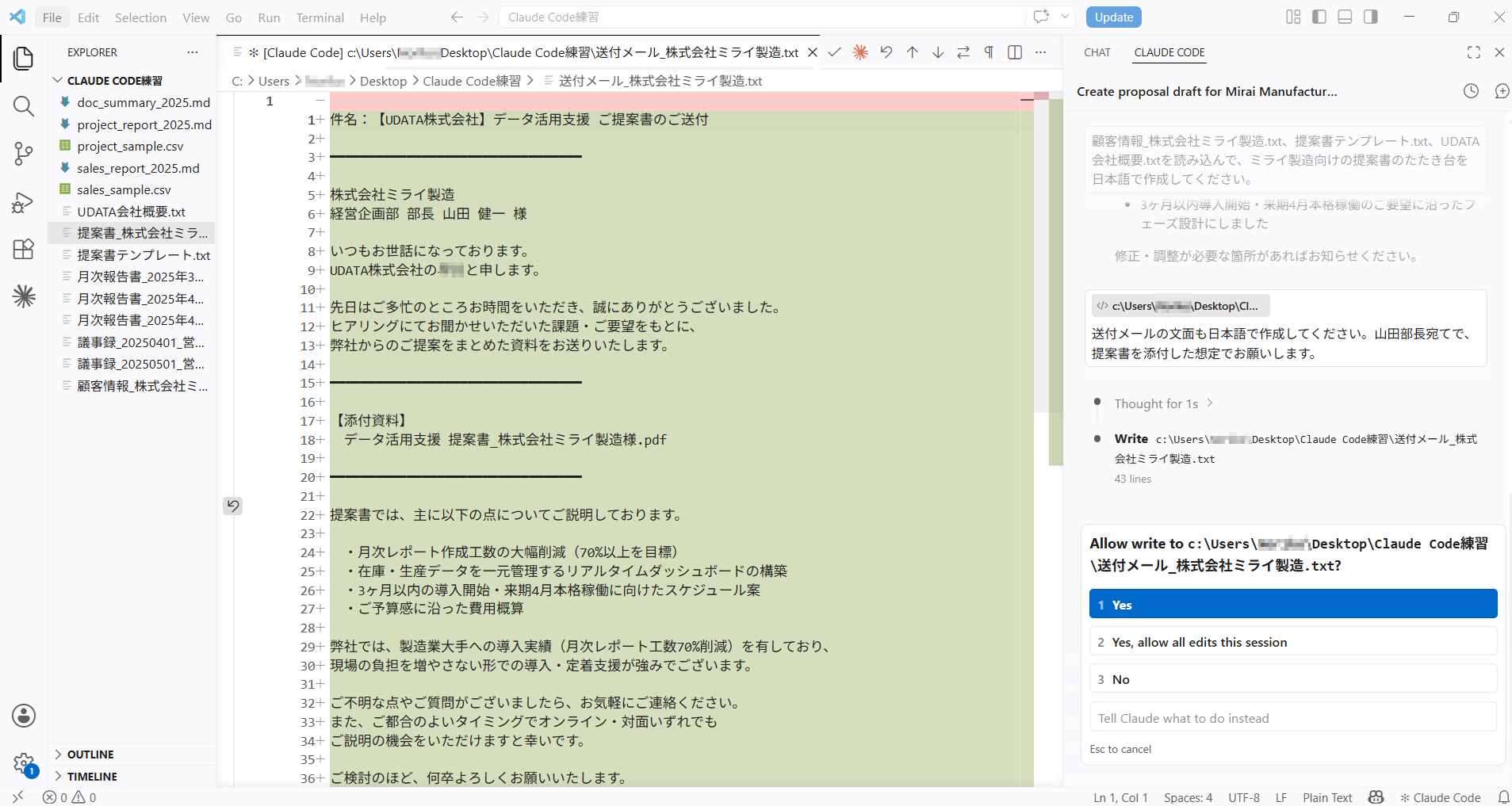Change Plain Text language mode
1512x806 pixels.
point(1327,797)
